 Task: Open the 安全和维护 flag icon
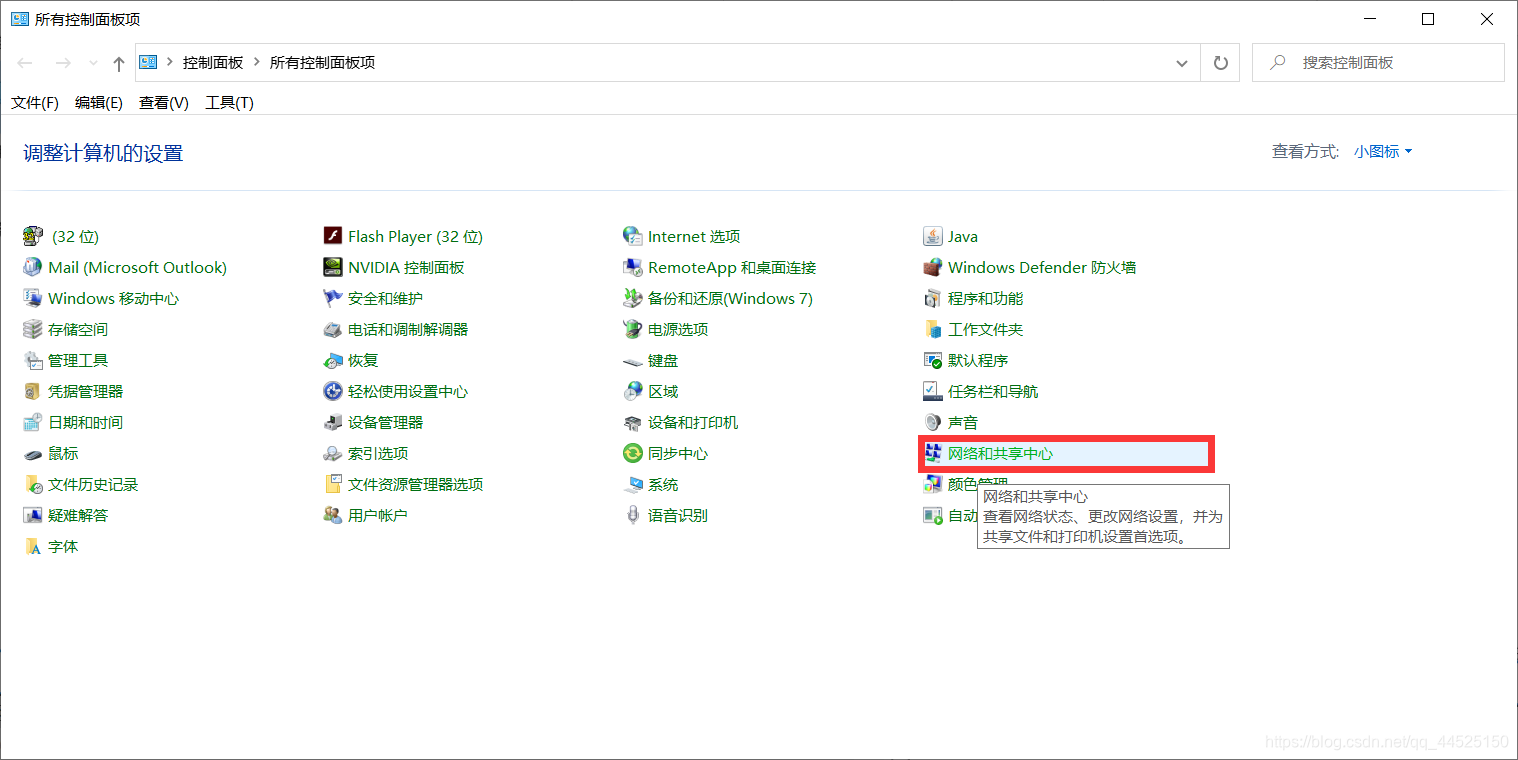pyautogui.click(x=333, y=298)
